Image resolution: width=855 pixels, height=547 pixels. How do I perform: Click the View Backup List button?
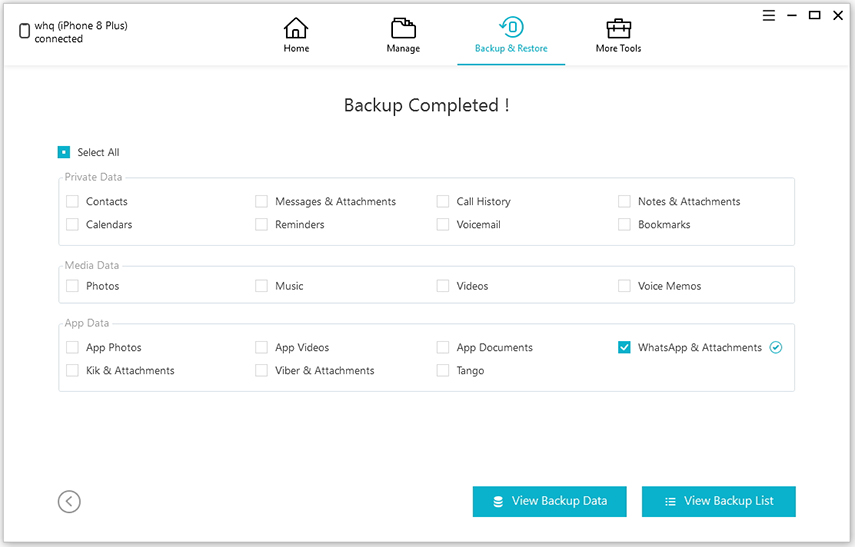[719, 501]
